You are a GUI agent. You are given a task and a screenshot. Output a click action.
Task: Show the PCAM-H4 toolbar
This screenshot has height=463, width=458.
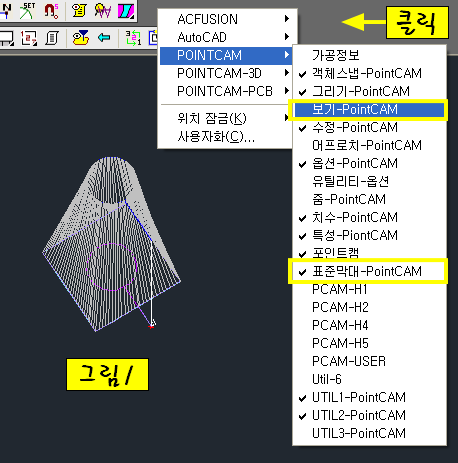pyautogui.click(x=369, y=325)
